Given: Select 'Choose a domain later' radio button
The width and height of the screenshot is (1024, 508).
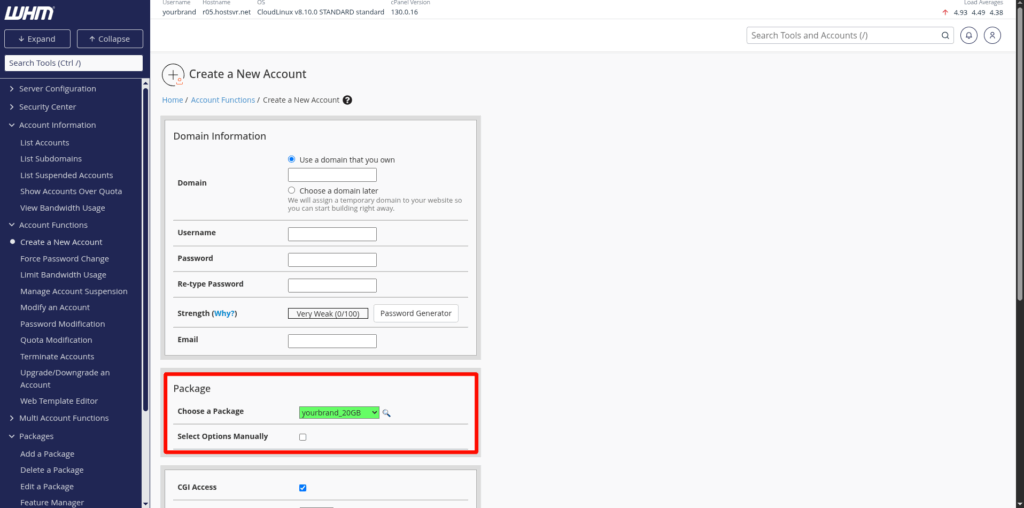Looking at the screenshot, I should click(x=292, y=190).
